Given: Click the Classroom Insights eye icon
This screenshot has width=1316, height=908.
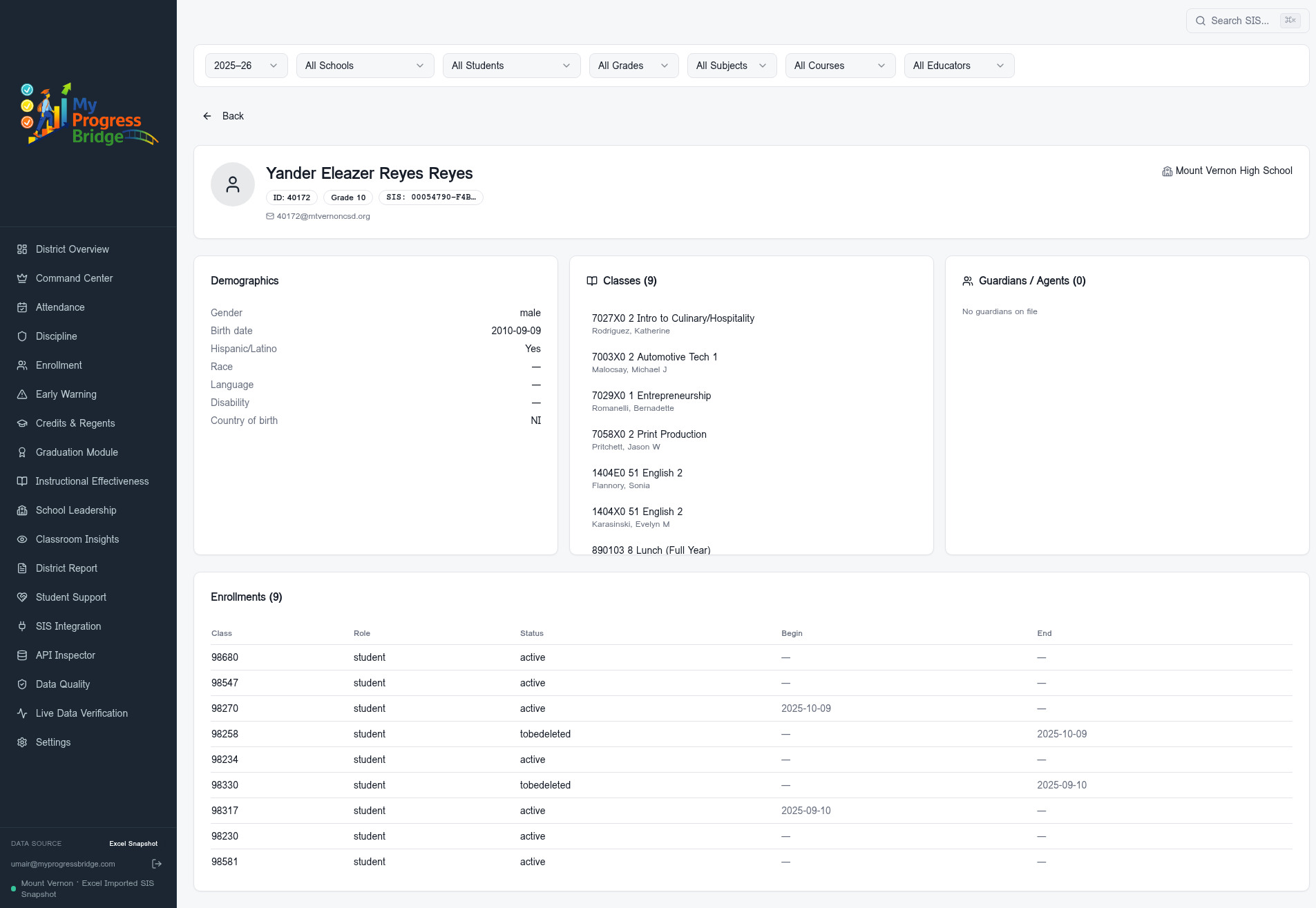Looking at the screenshot, I should (x=22, y=539).
